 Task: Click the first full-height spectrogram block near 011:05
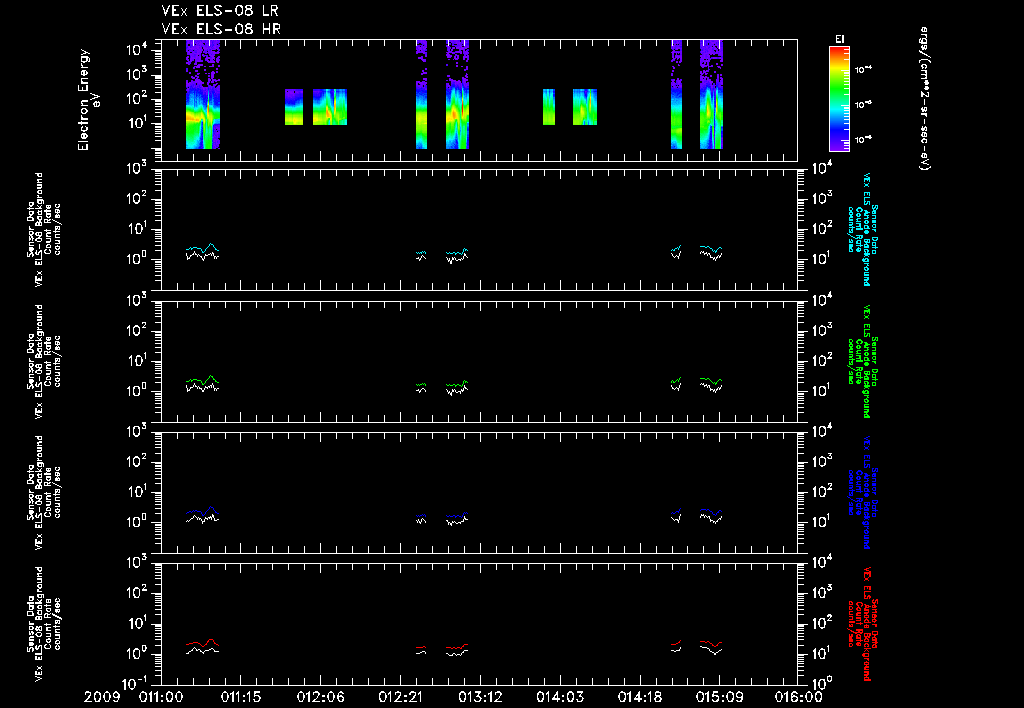pos(202,95)
